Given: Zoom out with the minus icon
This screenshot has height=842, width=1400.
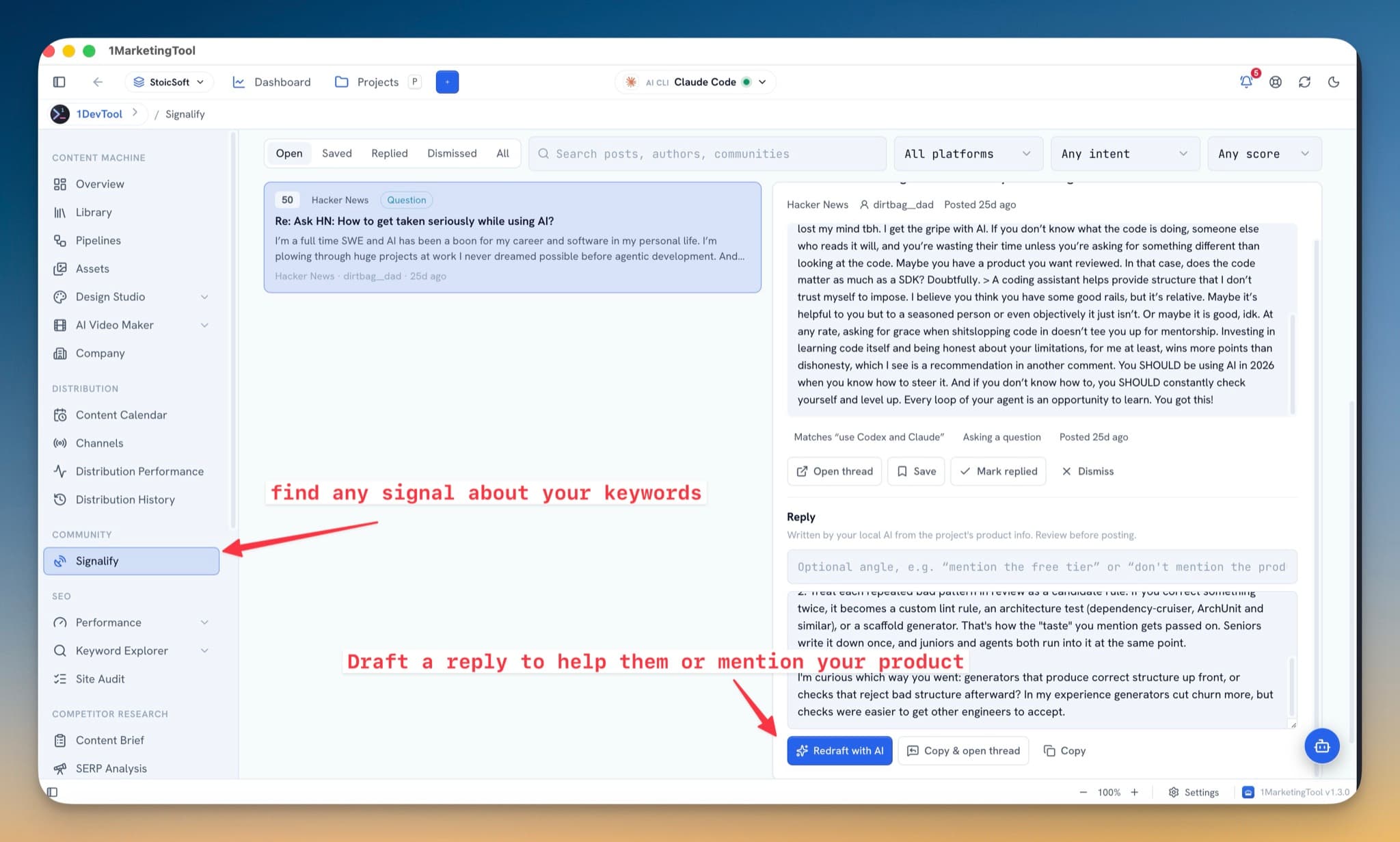Looking at the screenshot, I should 1083,792.
